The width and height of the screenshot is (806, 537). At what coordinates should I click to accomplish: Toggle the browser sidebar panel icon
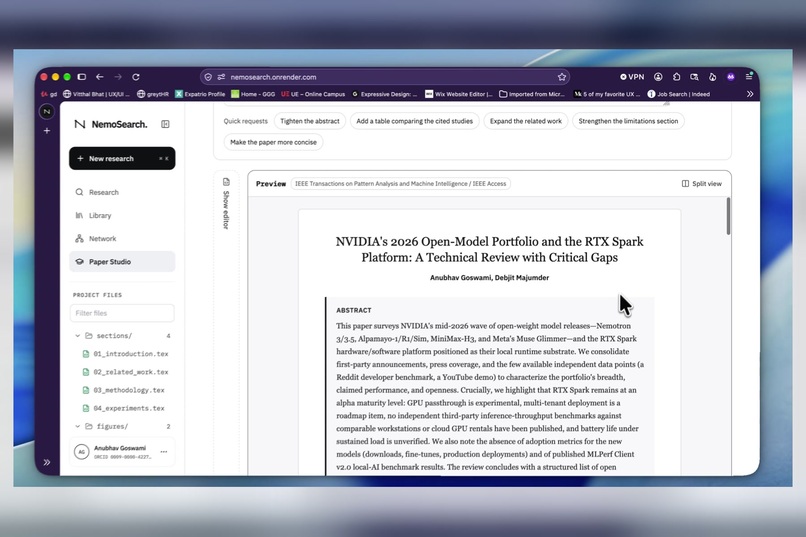(82, 77)
